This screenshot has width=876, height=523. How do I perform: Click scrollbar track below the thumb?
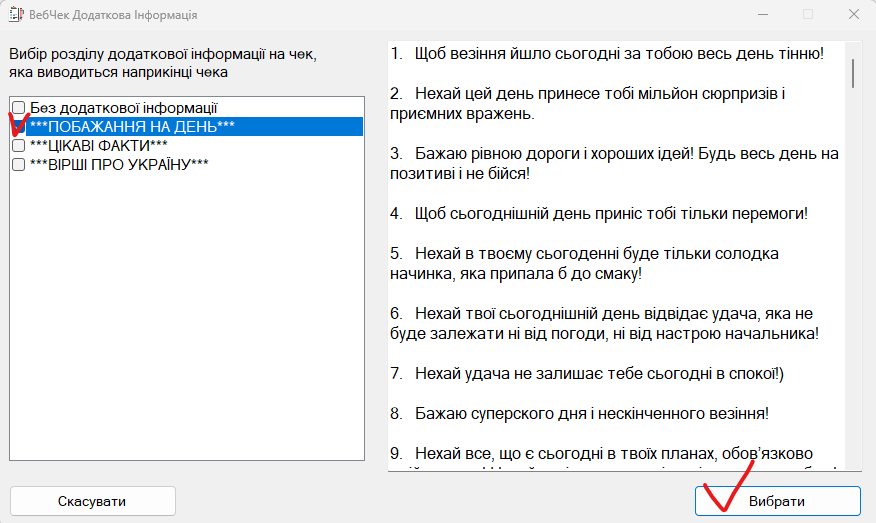click(x=852, y=300)
